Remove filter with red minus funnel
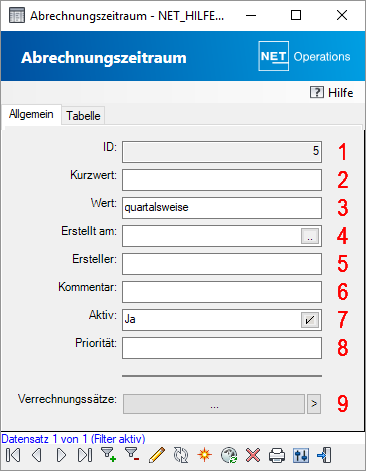The height and width of the screenshot is (471, 366). (132, 455)
